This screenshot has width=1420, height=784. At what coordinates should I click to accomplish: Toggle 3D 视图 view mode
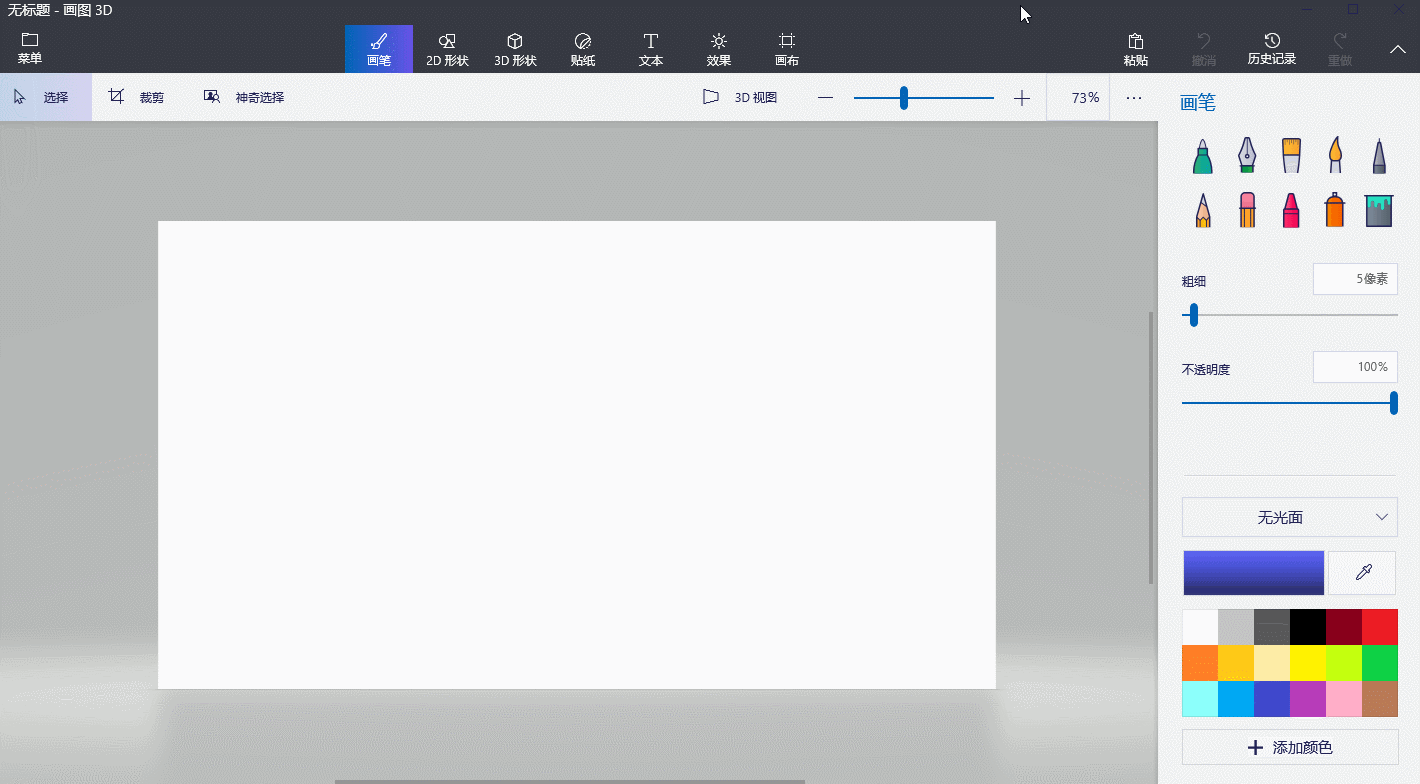click(740, 98)
